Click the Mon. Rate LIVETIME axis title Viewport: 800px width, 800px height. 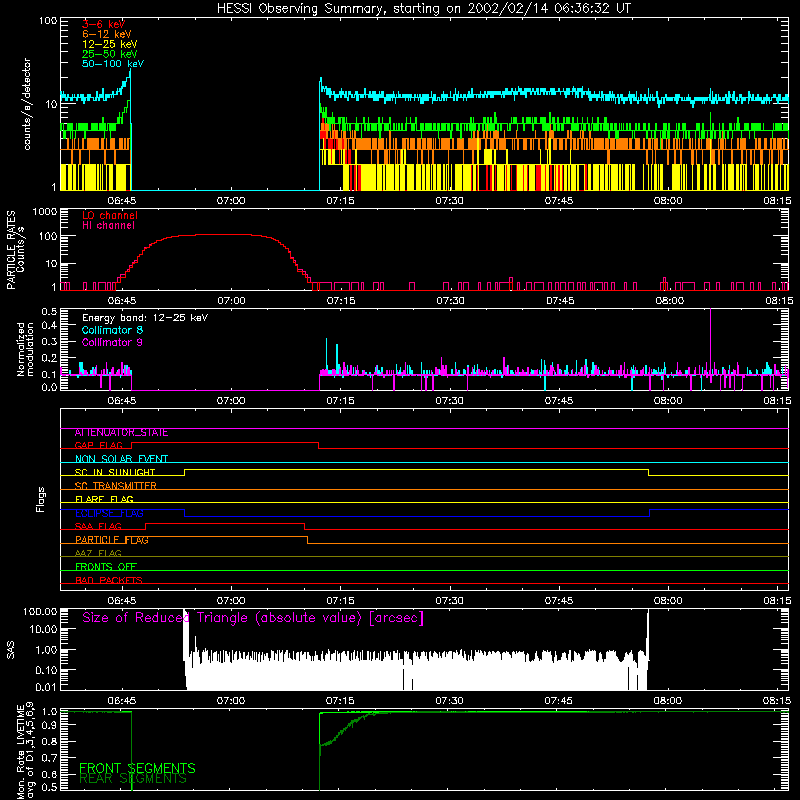click(24, 751)
